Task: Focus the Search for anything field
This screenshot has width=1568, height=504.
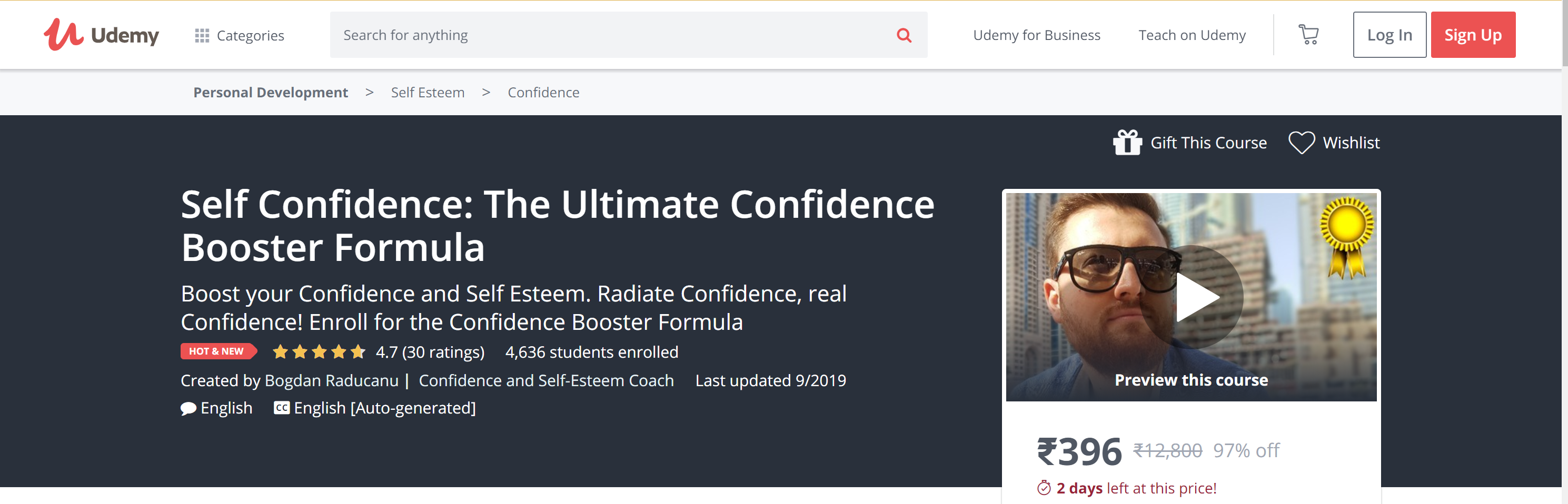Action: coord(609,35)
